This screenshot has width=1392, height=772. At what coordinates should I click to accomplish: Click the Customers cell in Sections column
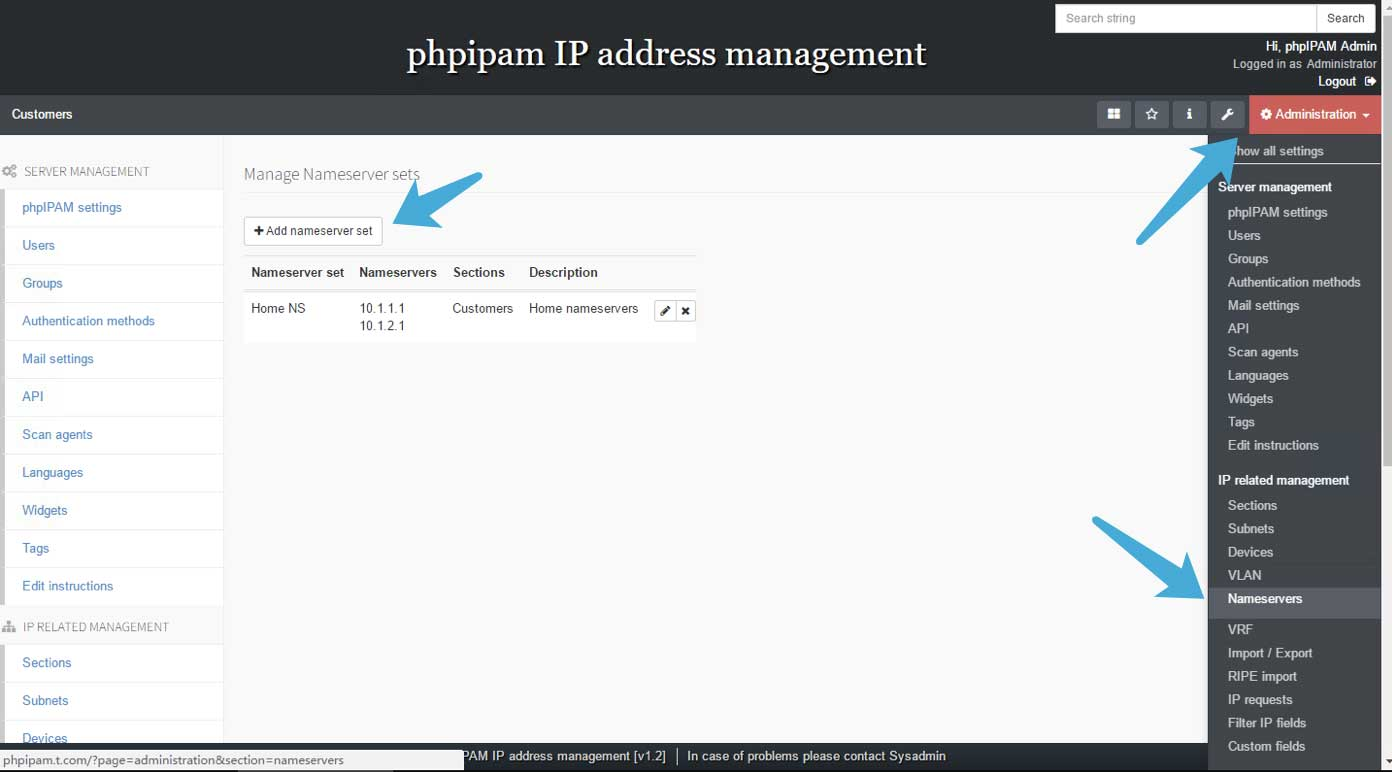[482, 309]
